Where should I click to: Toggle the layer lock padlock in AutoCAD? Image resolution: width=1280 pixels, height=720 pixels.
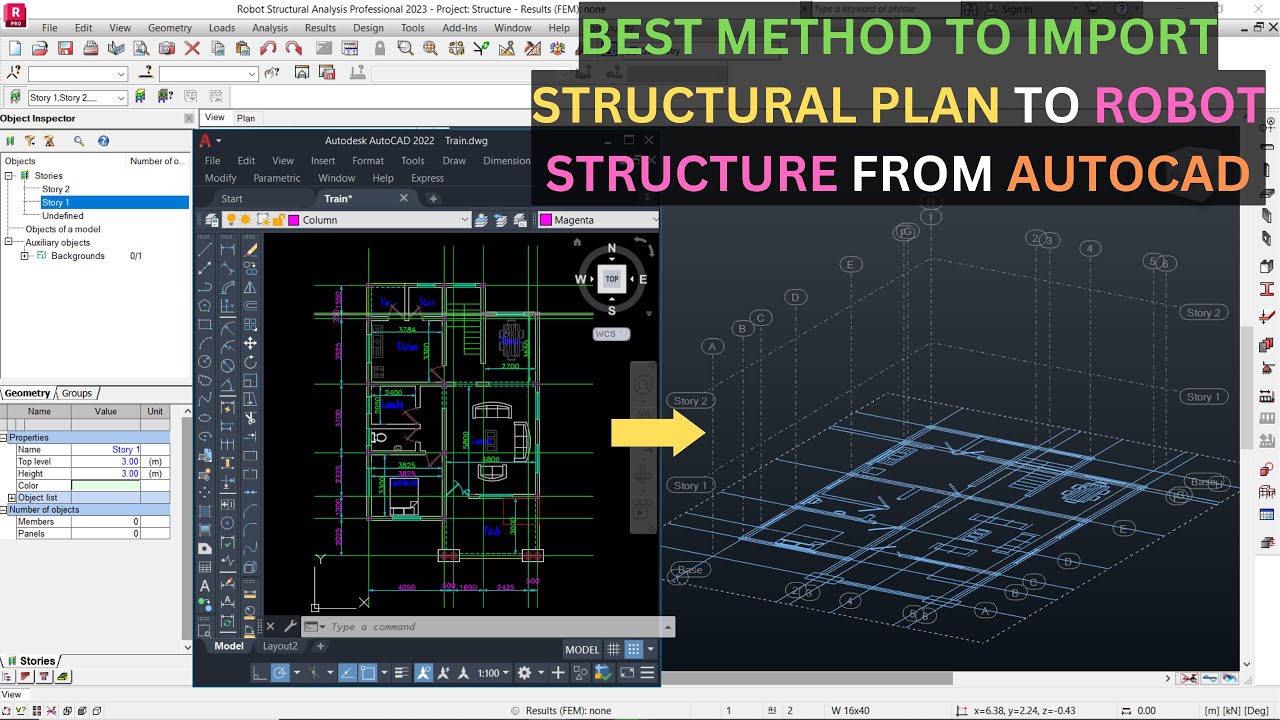pos(277,220)
